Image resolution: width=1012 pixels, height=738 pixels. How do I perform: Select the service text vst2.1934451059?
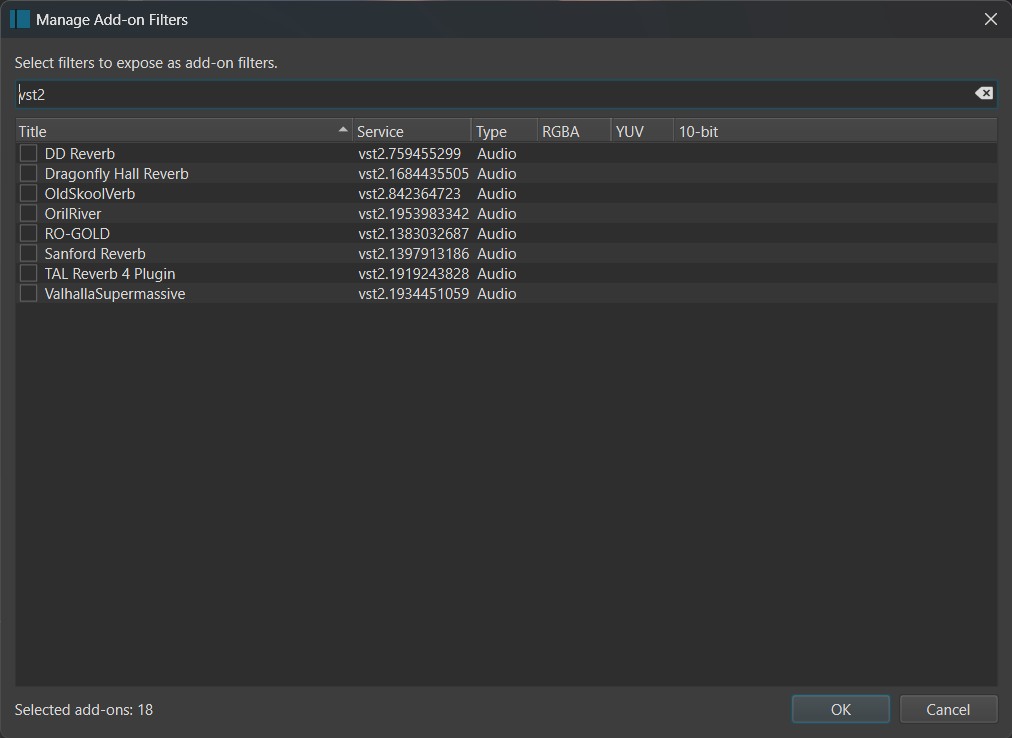click(x=414, y=294)
